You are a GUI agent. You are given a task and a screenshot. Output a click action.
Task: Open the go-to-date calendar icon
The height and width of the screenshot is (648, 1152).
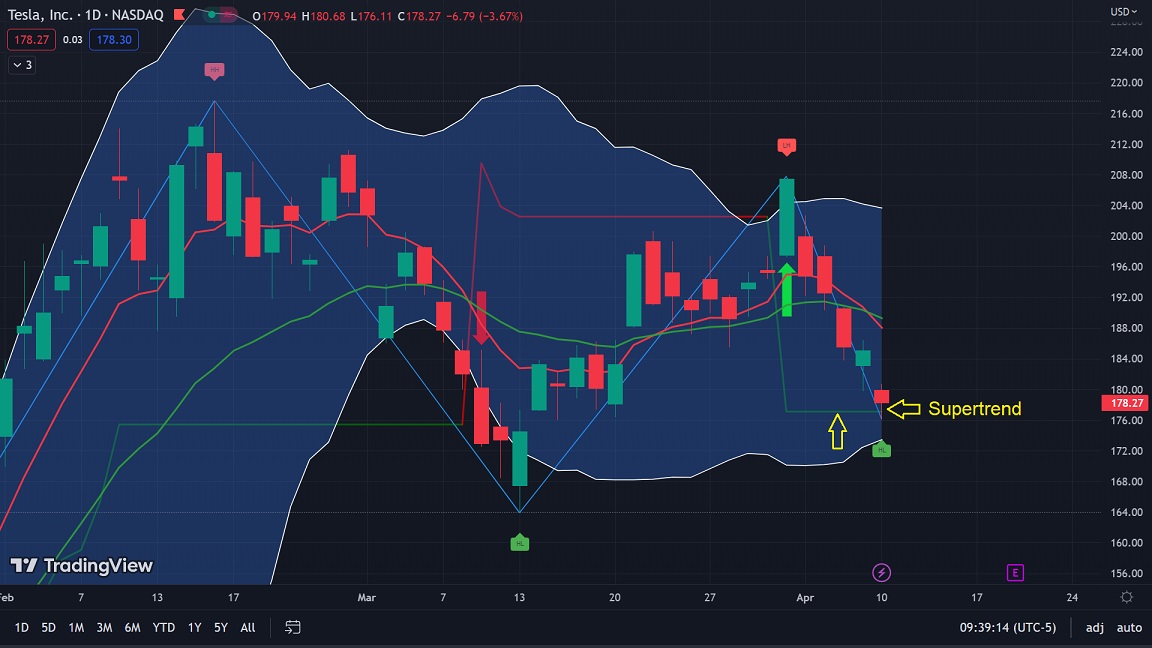(x=292, y=627)
